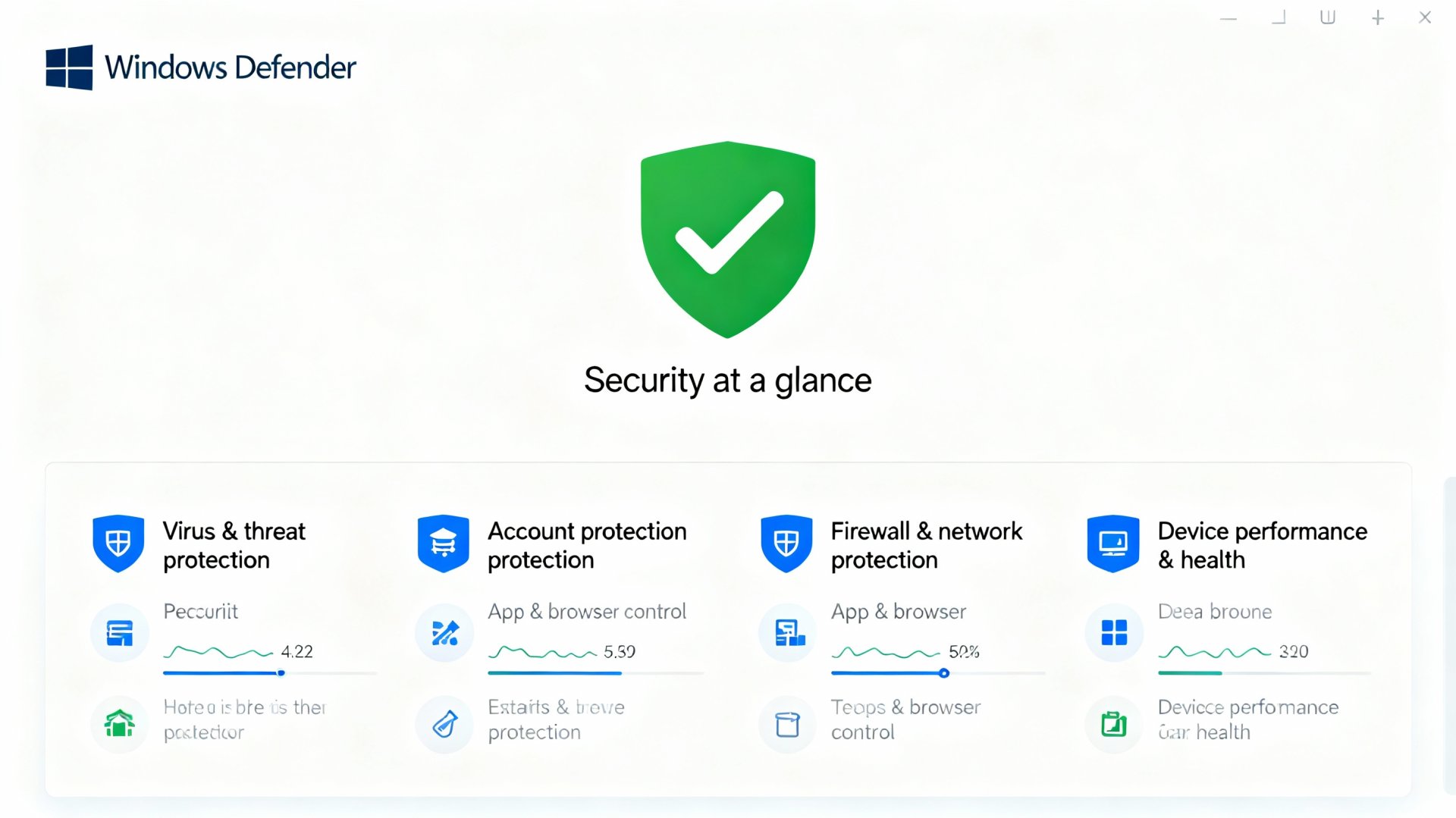1456x818 pixels.
Task: Click the document icon next to the 4.22 stat
Action: (118, 632)
